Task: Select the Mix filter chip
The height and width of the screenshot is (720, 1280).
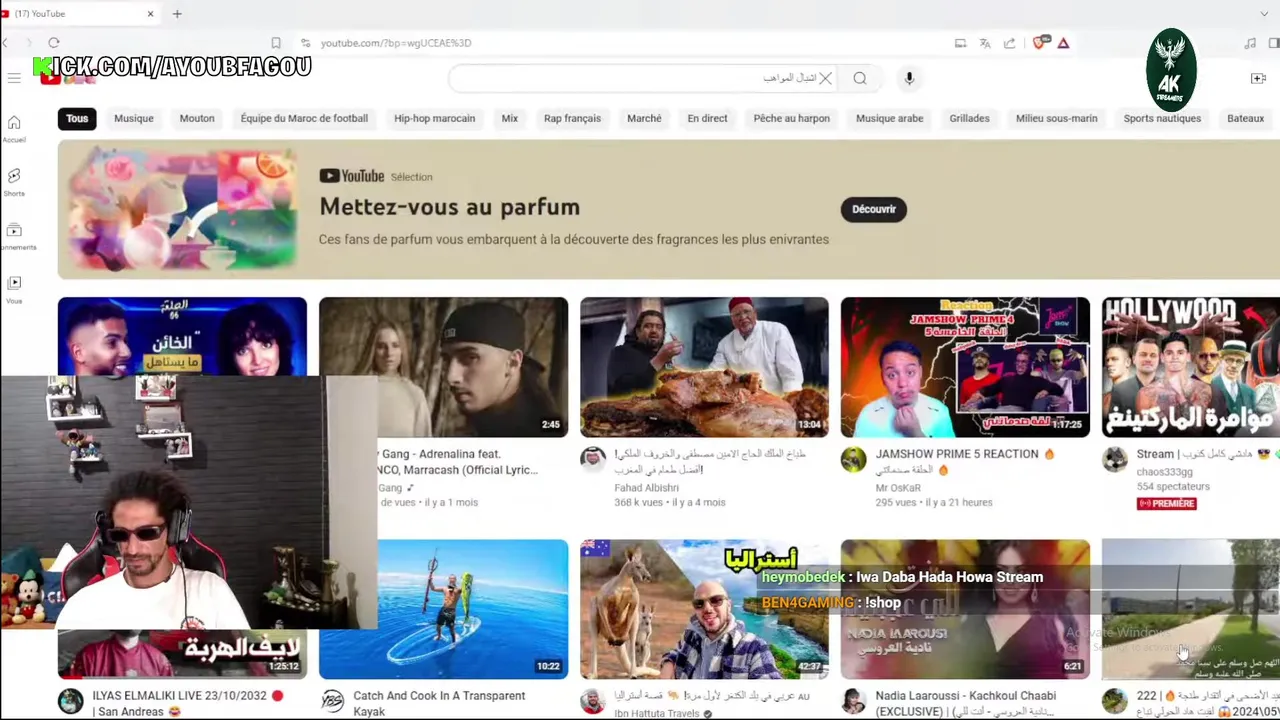Action: (510, 118)
